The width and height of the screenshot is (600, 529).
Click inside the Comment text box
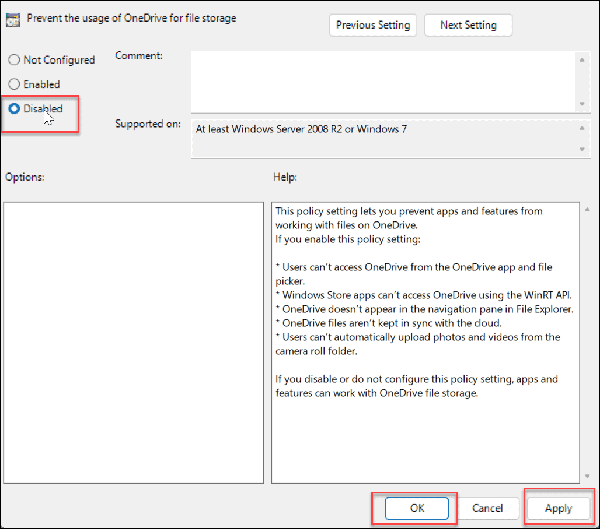click(x=383, y=82)
